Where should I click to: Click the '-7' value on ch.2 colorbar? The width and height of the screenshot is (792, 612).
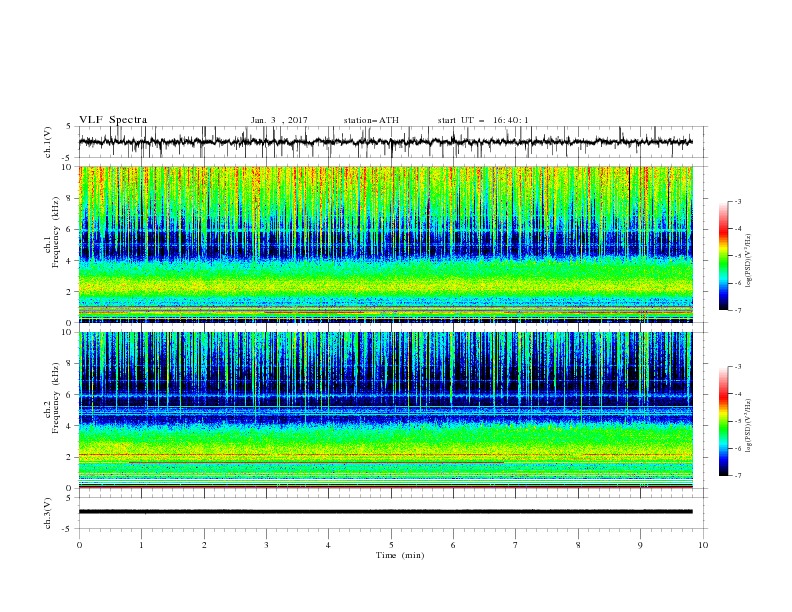click(x=737, y=476)
